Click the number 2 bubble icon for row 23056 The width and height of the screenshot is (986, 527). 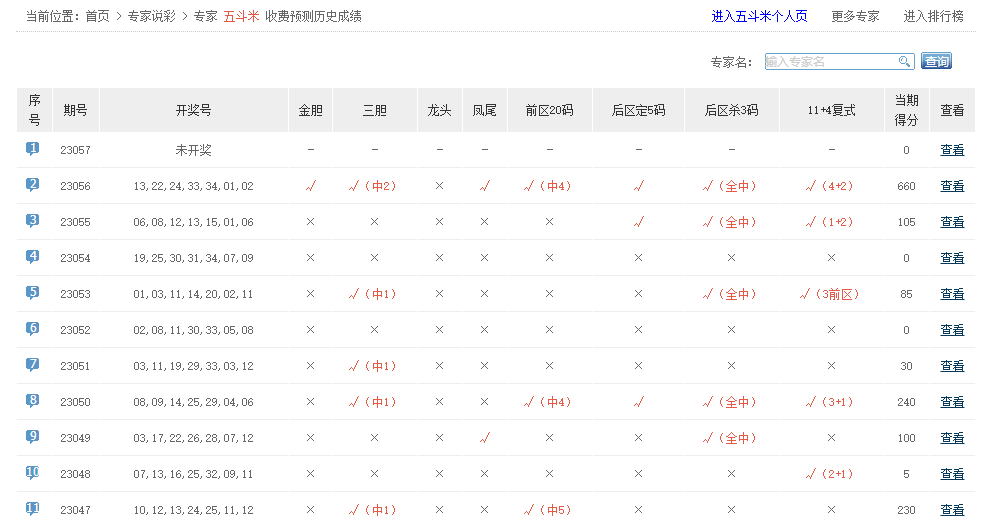pos(33,185)
